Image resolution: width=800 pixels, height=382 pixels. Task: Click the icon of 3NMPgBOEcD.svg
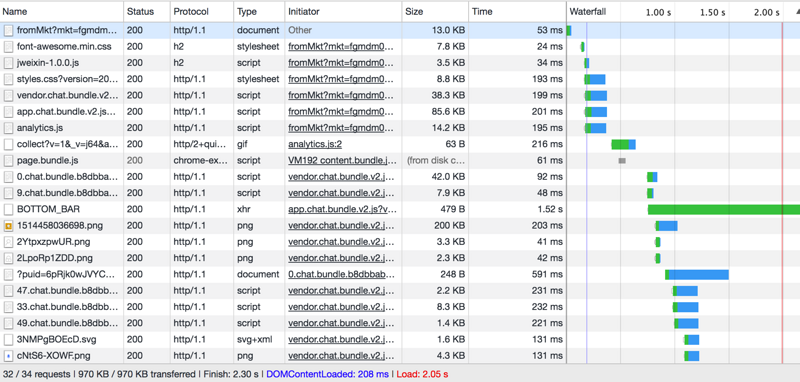point(8,339)
